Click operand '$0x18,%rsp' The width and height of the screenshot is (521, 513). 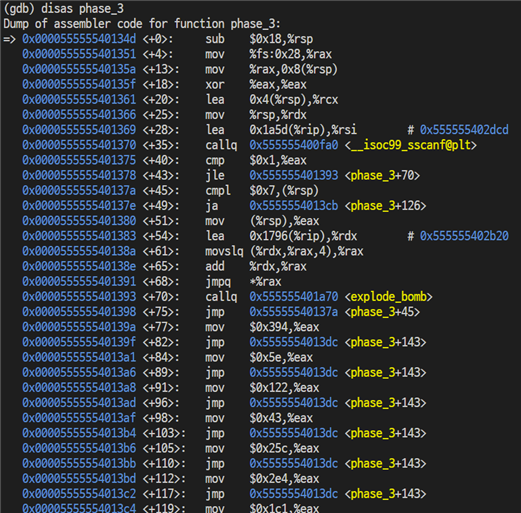pos(281,39)
